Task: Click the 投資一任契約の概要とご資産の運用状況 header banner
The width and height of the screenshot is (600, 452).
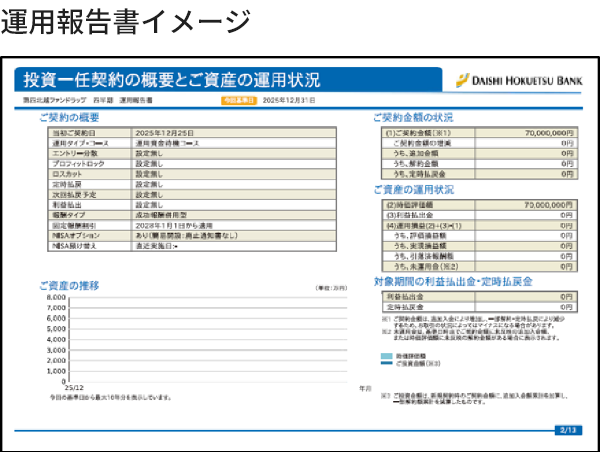Action: (x=171, y=80)
